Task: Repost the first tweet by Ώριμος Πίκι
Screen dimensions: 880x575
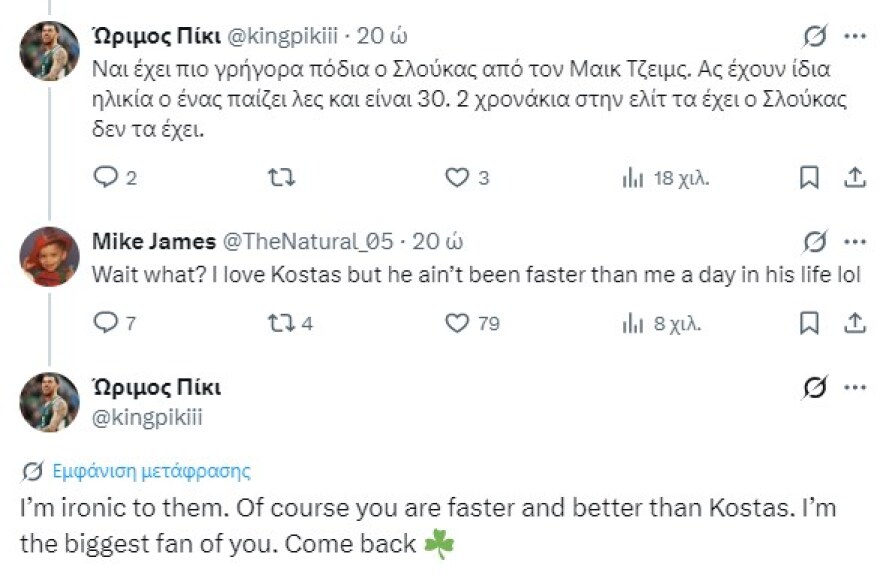Action: pyautogui.click(x=282, y=178)
